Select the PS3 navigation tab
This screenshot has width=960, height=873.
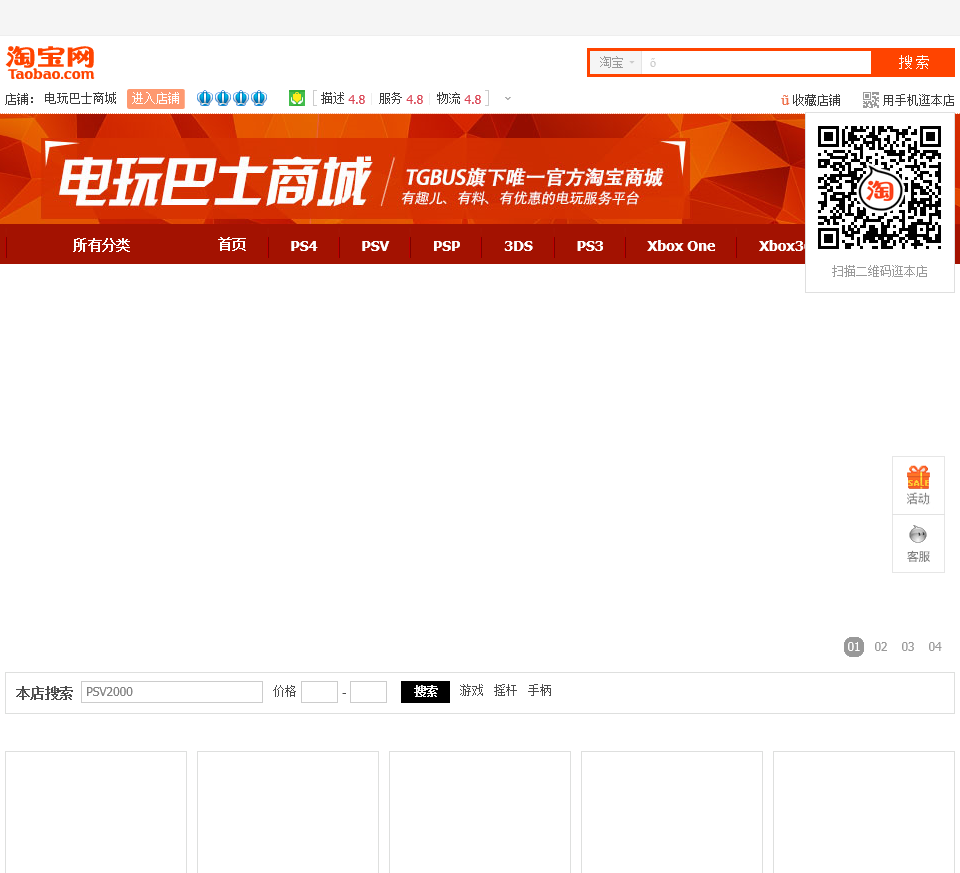click(x=590, y=246)
